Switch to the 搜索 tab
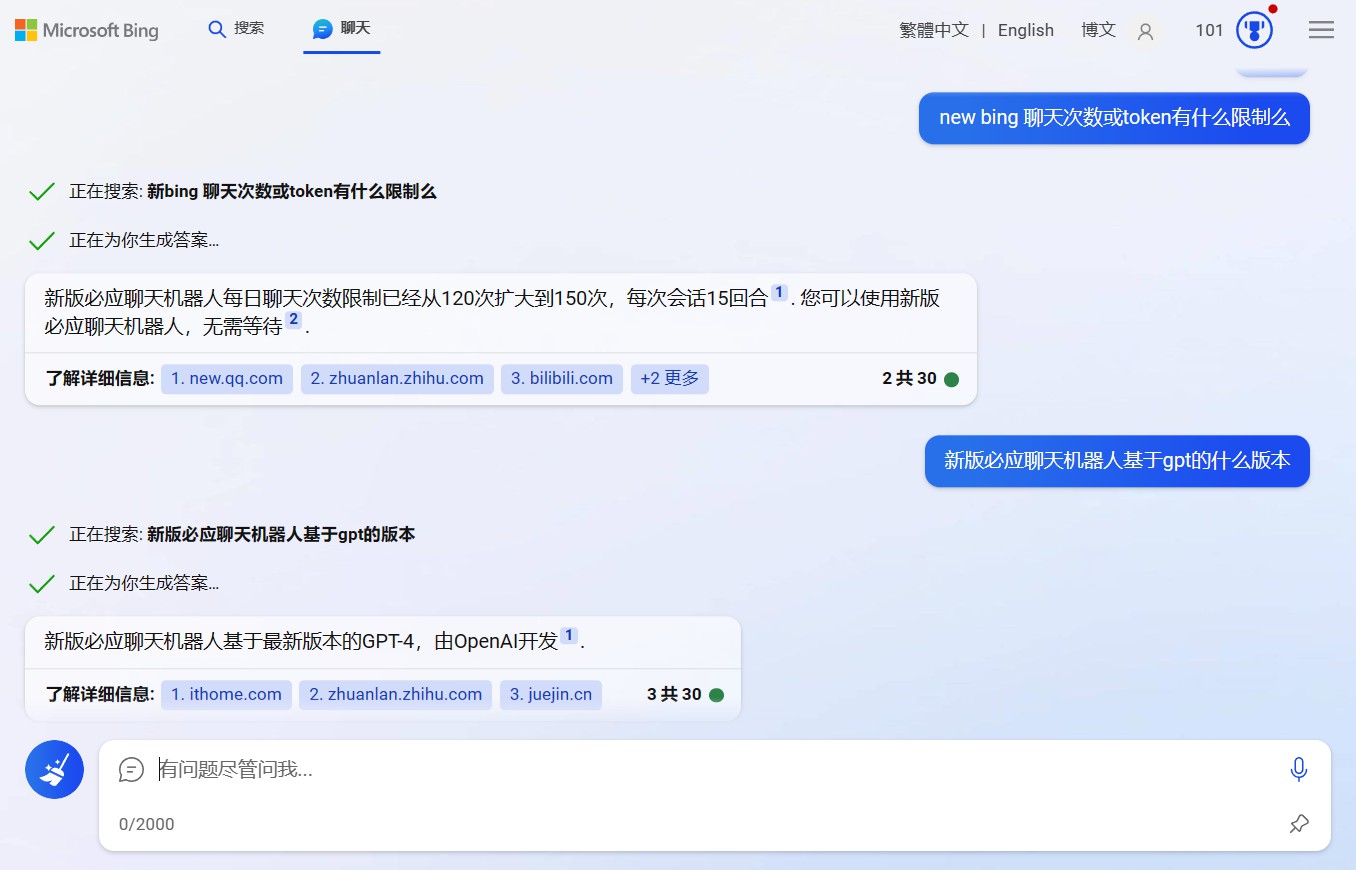 pyautogui.click(x=236, y=29)
